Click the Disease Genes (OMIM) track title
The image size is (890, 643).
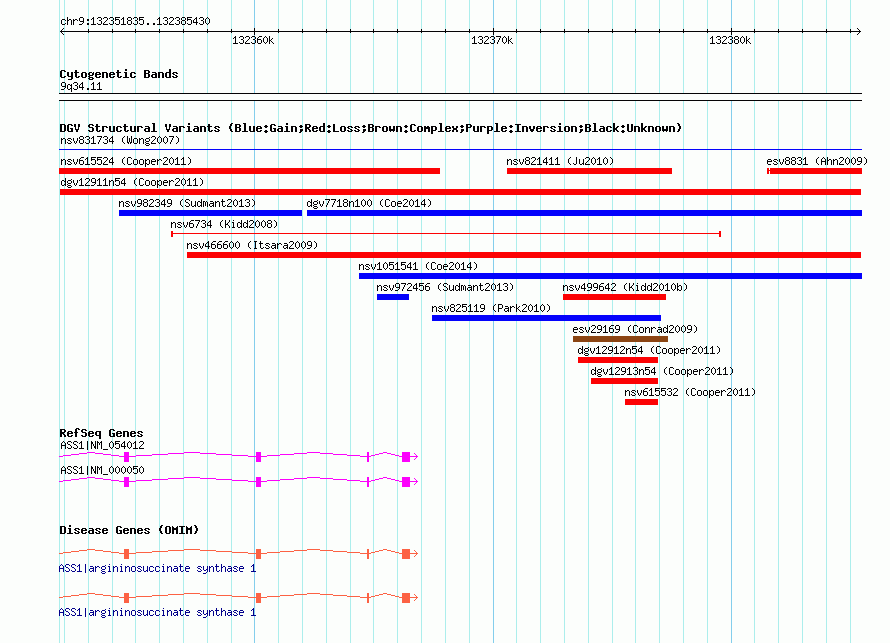129,530
